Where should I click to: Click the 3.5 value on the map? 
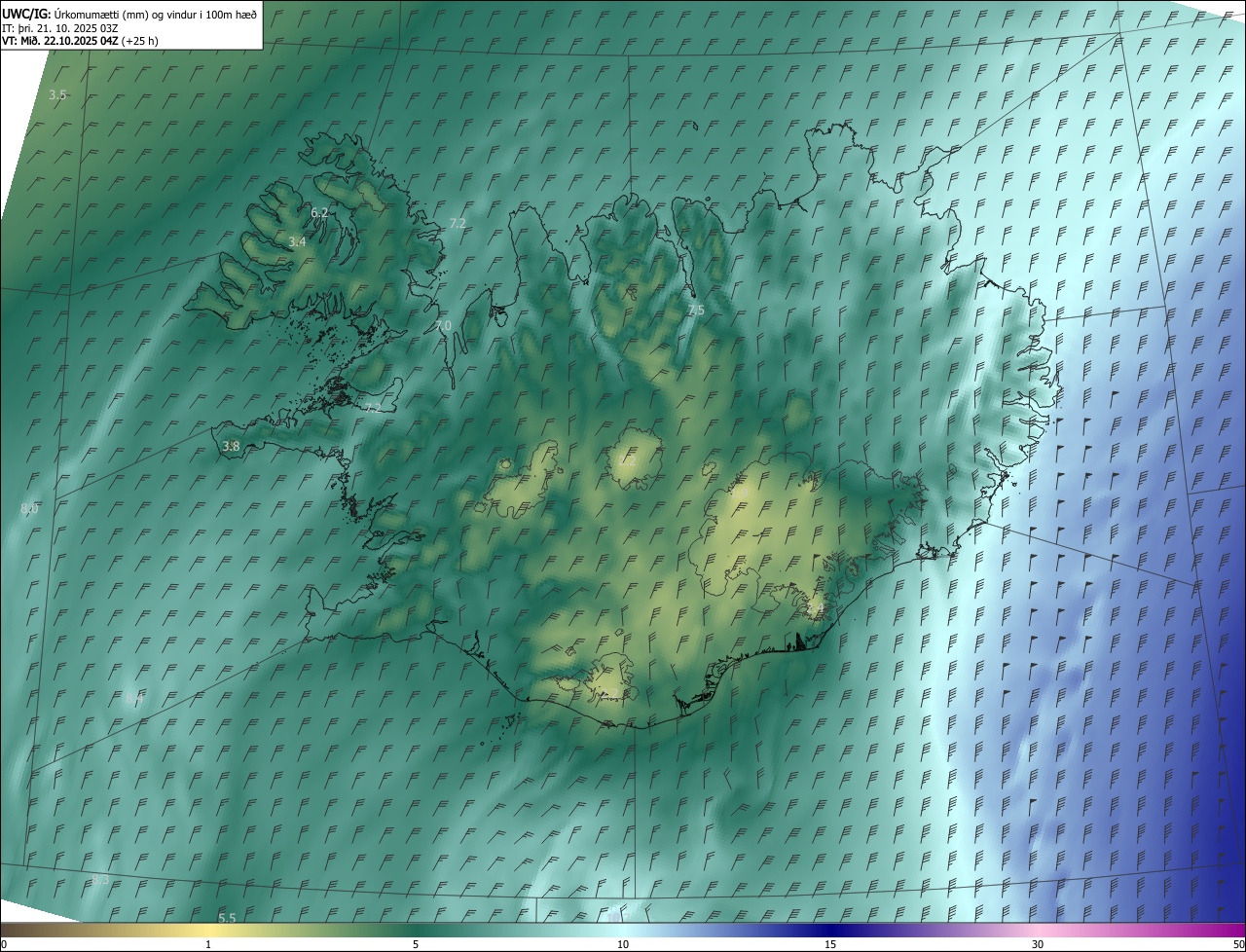pos(57,94)
